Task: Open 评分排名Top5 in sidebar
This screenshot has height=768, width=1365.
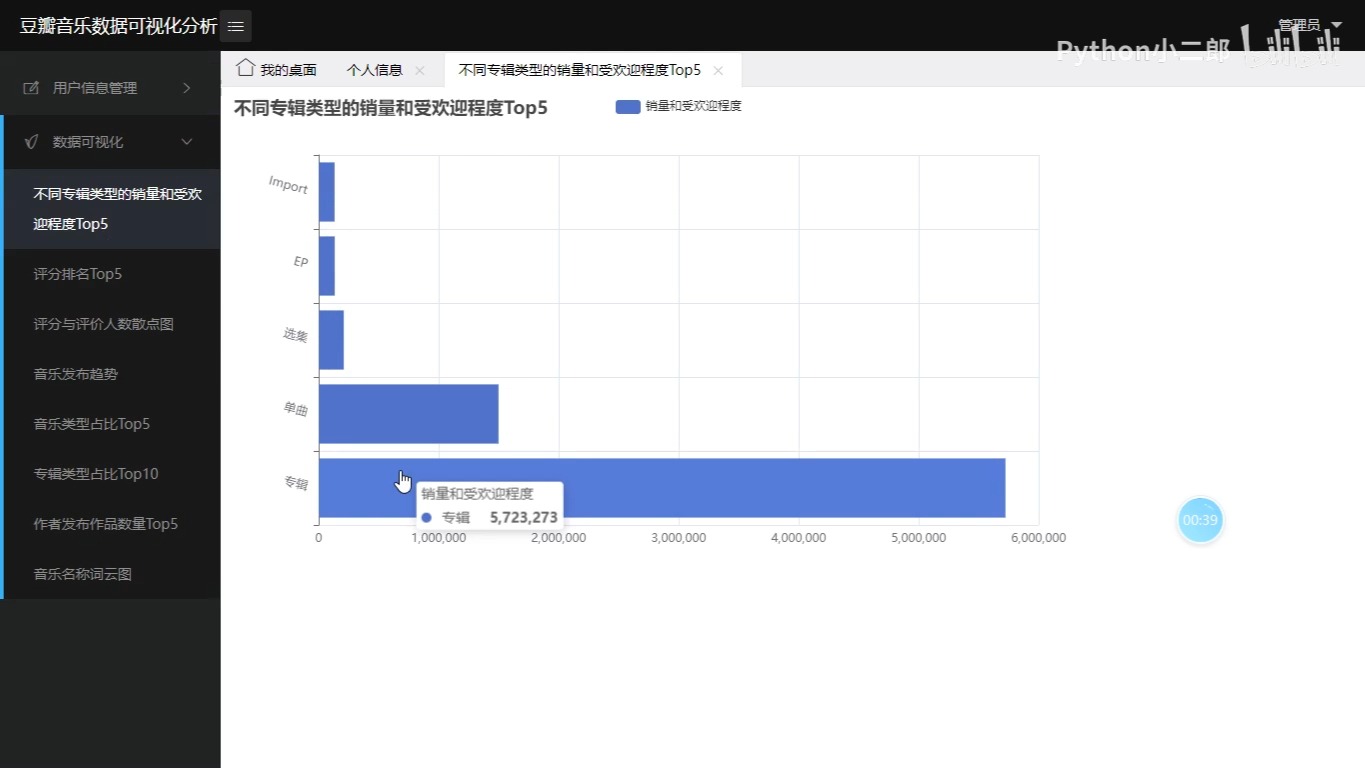Action: [110, 274]
